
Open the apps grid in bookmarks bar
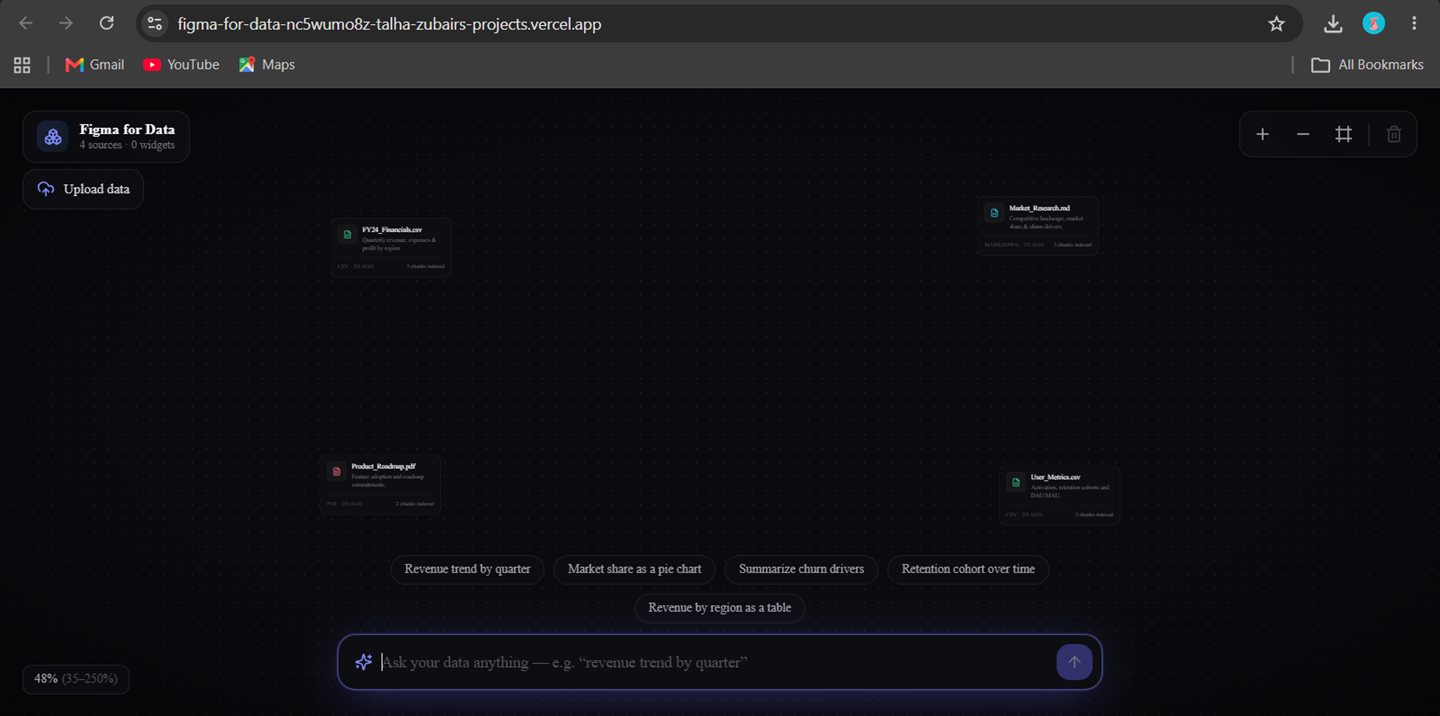pyautogui.click(x=22, y=65)
